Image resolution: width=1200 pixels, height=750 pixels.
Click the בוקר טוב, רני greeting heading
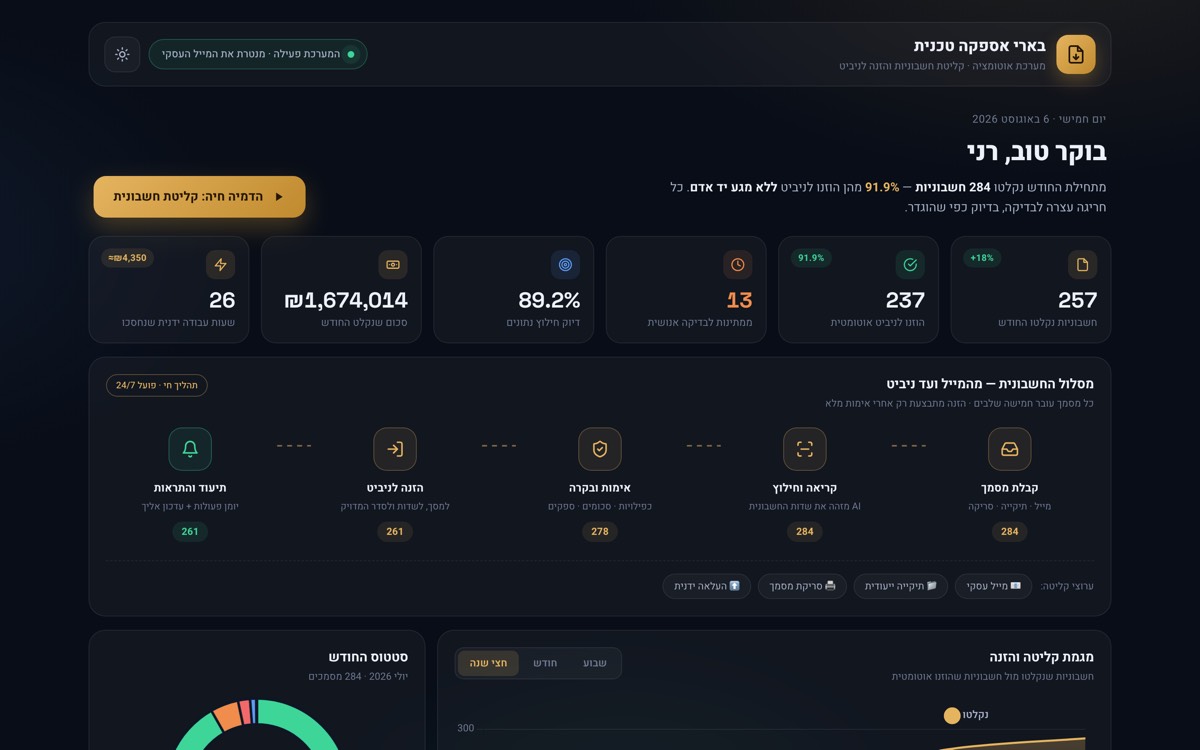point(1036,152)
